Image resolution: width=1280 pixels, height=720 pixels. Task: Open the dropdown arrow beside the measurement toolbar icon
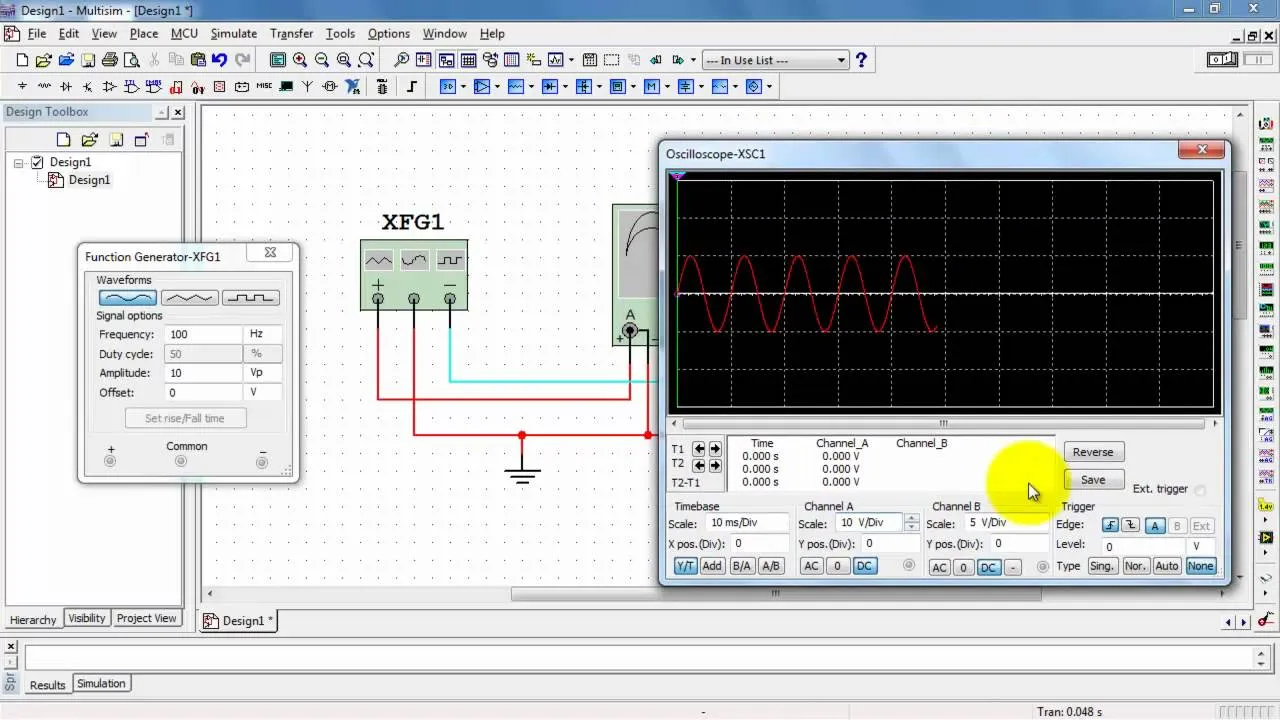[571, 59]
